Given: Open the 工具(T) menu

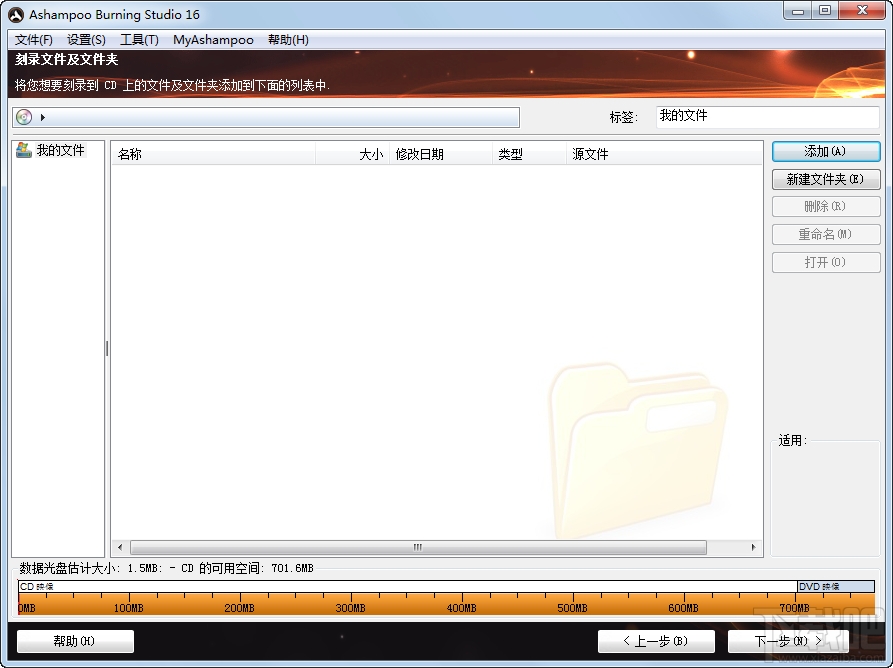Looking at the screenshot, I should point(139,39).
